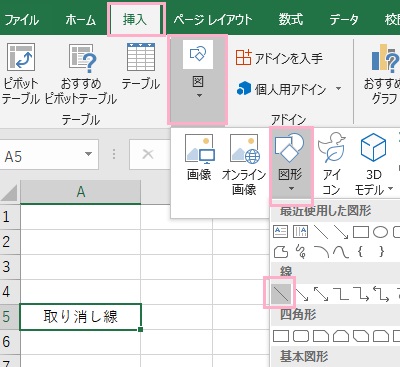Expand the 個人用アドイン dropdown arrow
Image resolution: width=400 pixels, height=367 pixels.
(x=339, y=89)
